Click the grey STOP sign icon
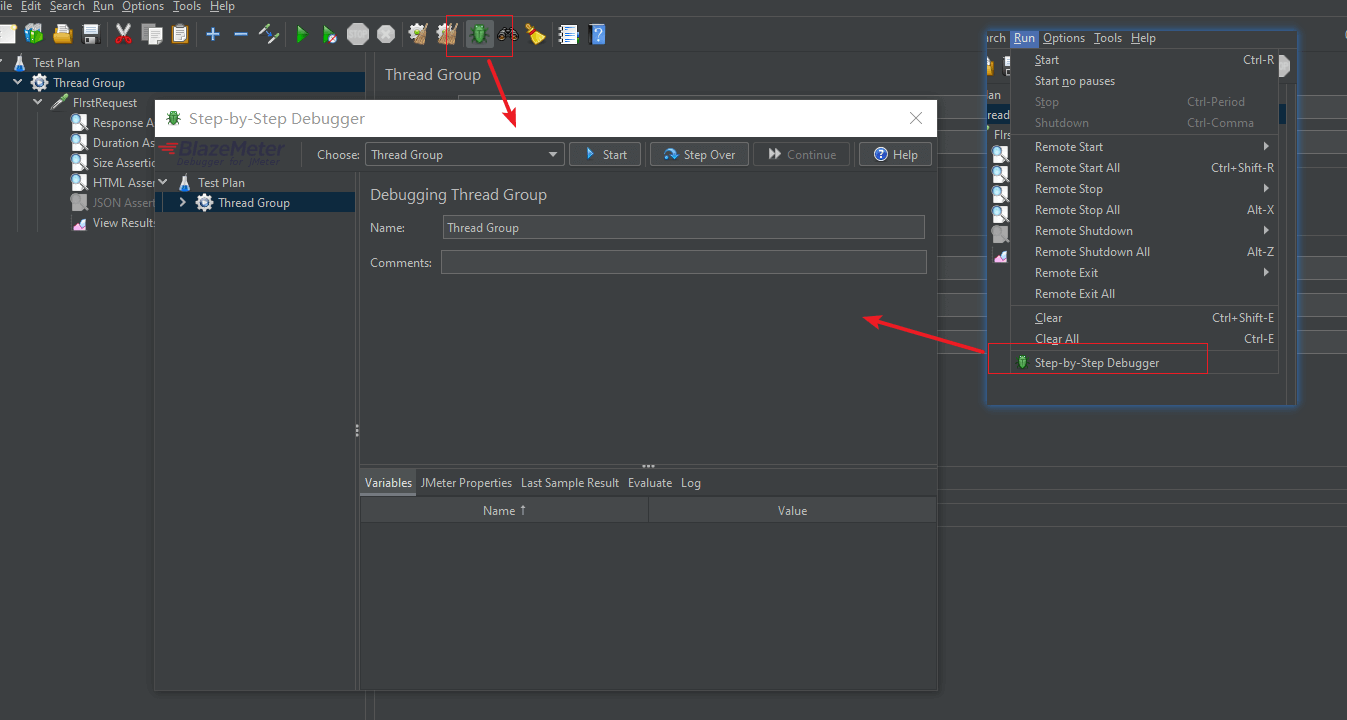Image resolution: width=1347 pixels, height=720 pixels. [x=358, y=35]
